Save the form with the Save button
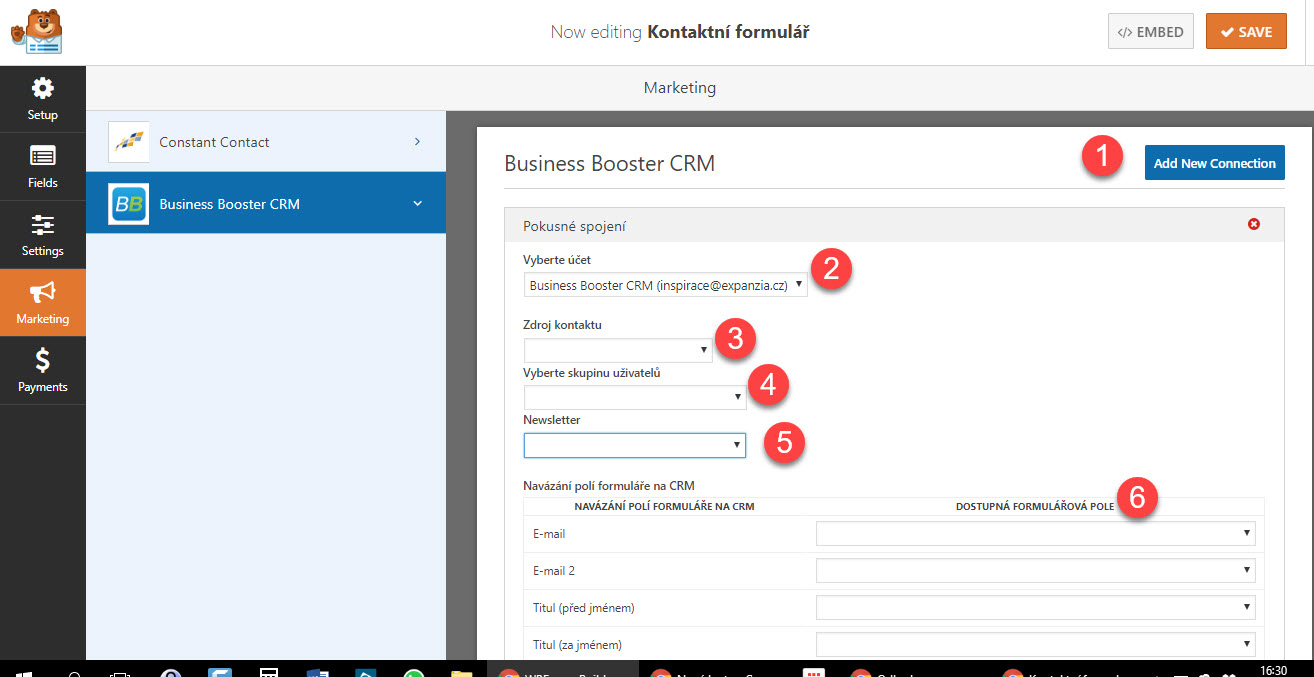This screenshot has height=677, width=1314. [x=1246, y=32]
